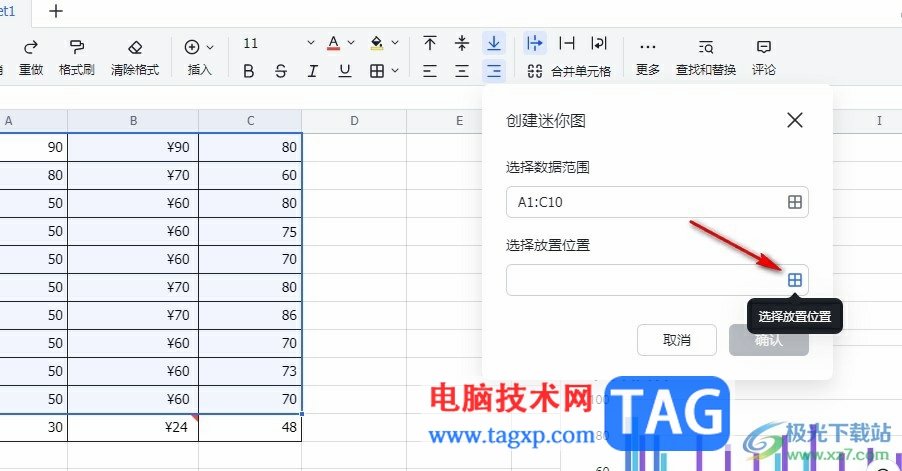Viewport: 902px width, 471px height.
Task: Select column I header
Action: 879,121
